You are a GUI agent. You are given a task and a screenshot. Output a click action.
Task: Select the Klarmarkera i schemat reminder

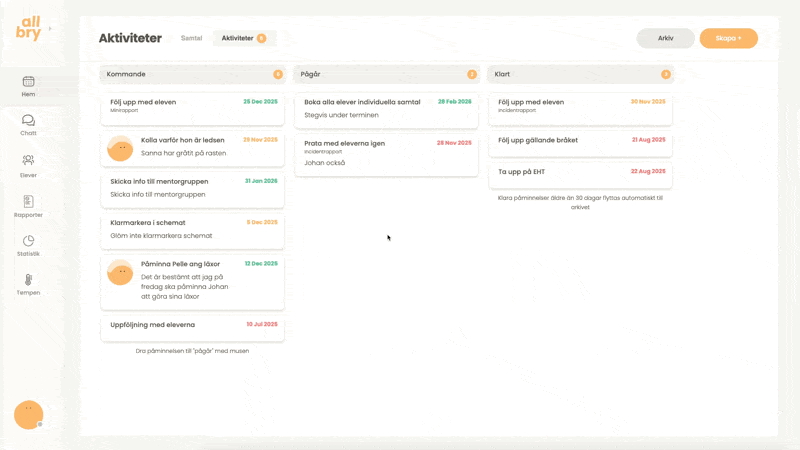pyautogui.click(x=192, y=229)
